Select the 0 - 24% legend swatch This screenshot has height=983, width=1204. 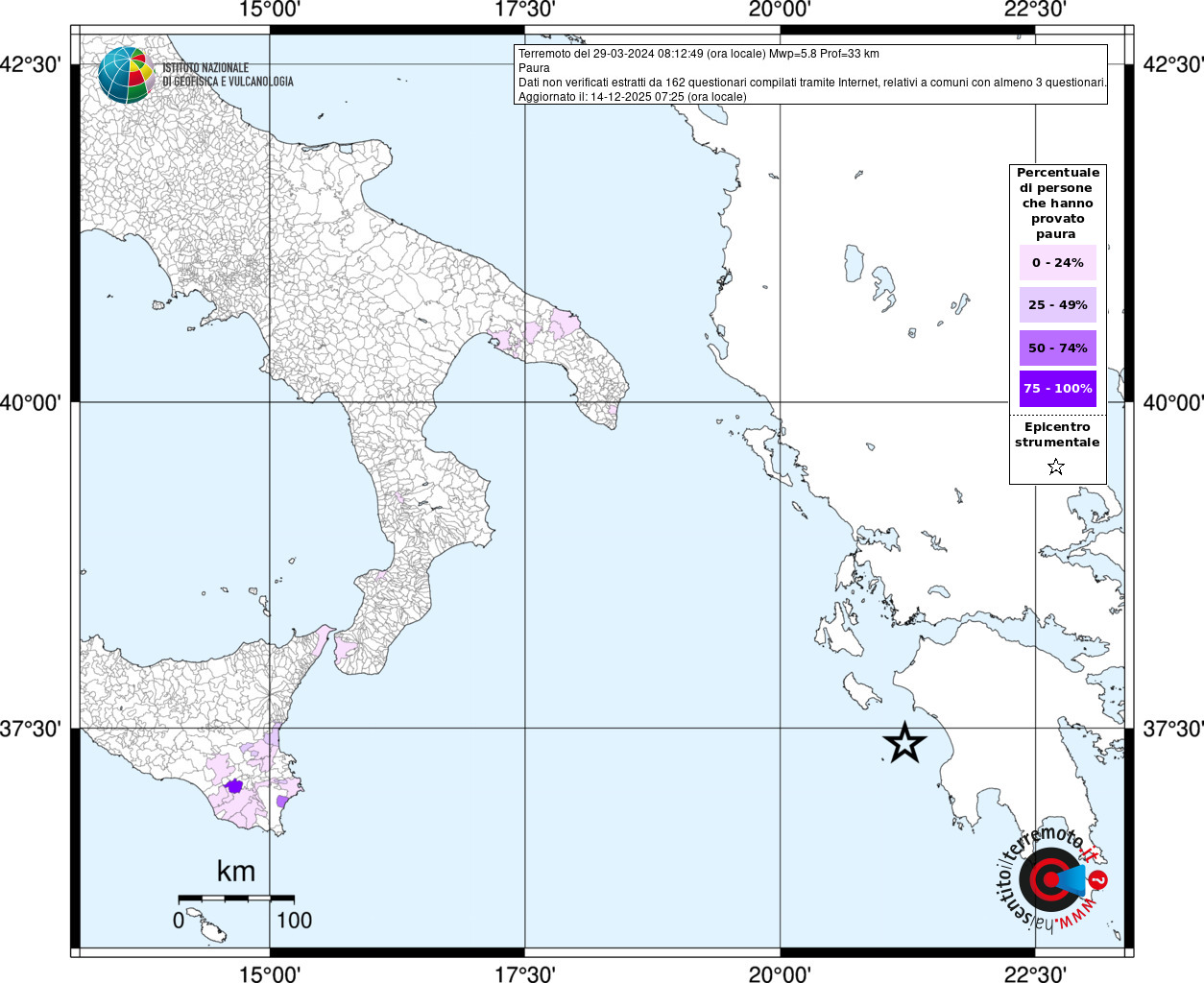[1057, 262]
